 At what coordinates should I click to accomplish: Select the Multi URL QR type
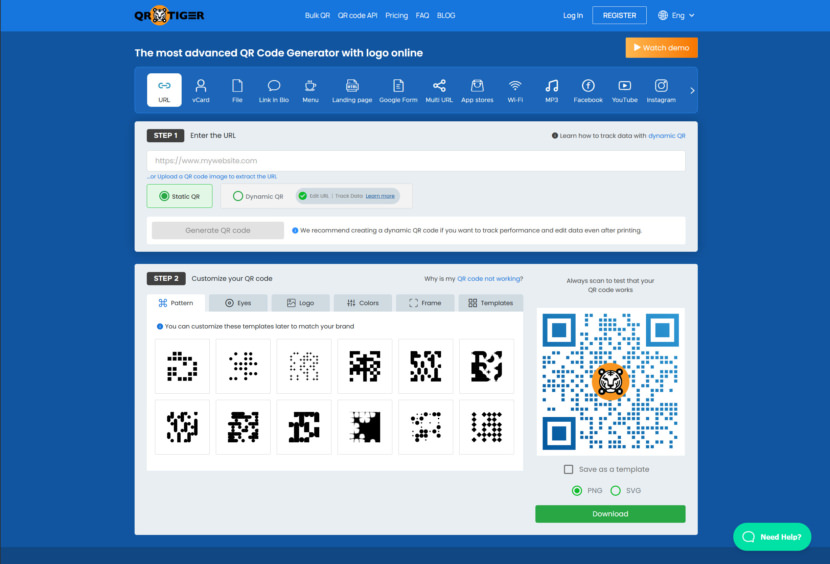[439, 91]
